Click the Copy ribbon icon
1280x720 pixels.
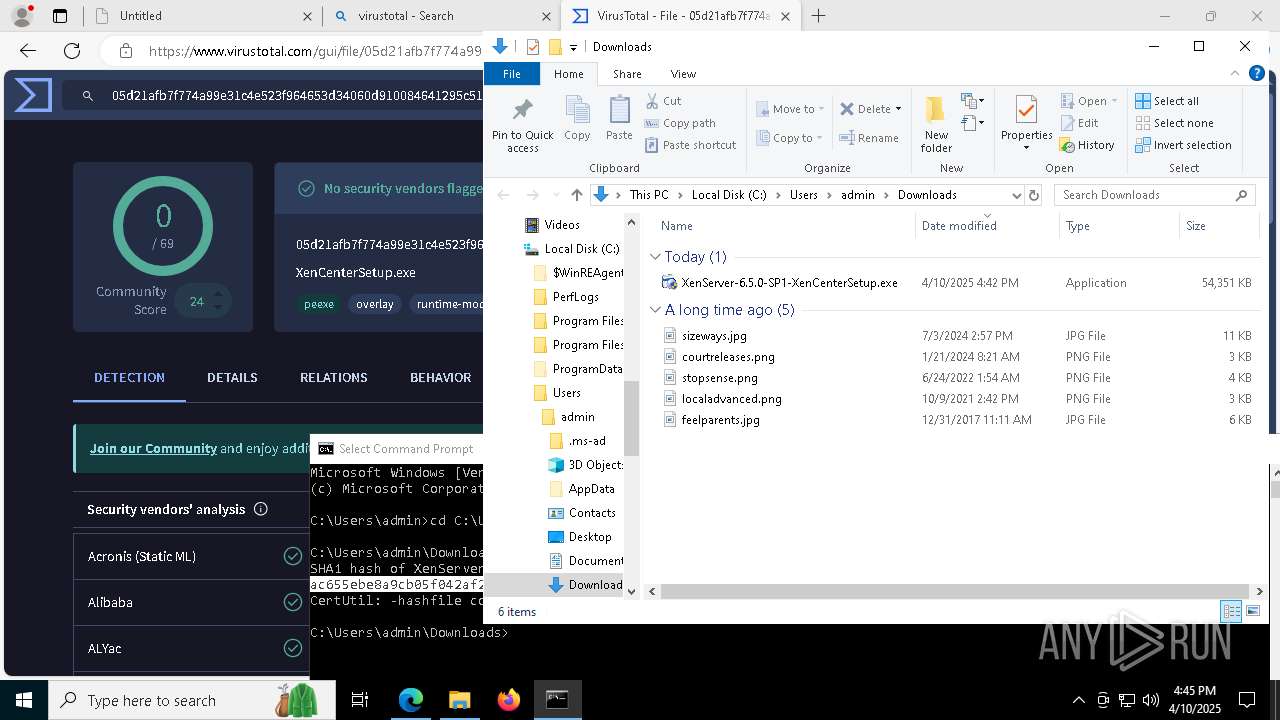[x=577, y=118]
